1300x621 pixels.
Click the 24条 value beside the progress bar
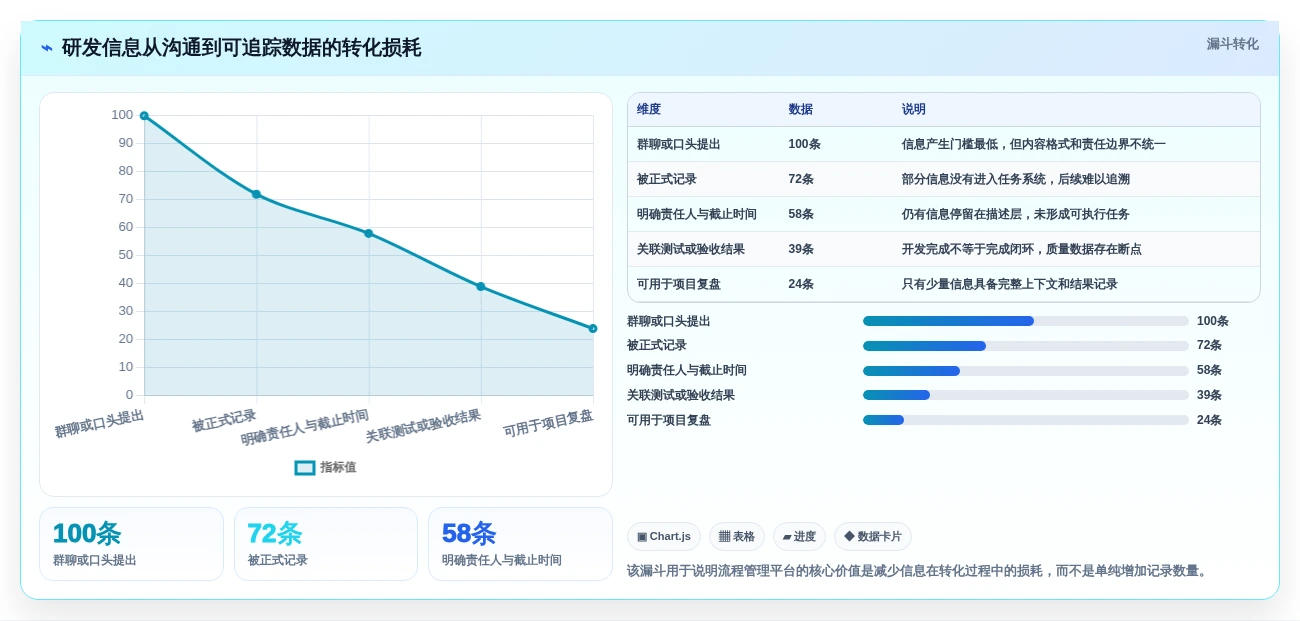[1209, 420]
